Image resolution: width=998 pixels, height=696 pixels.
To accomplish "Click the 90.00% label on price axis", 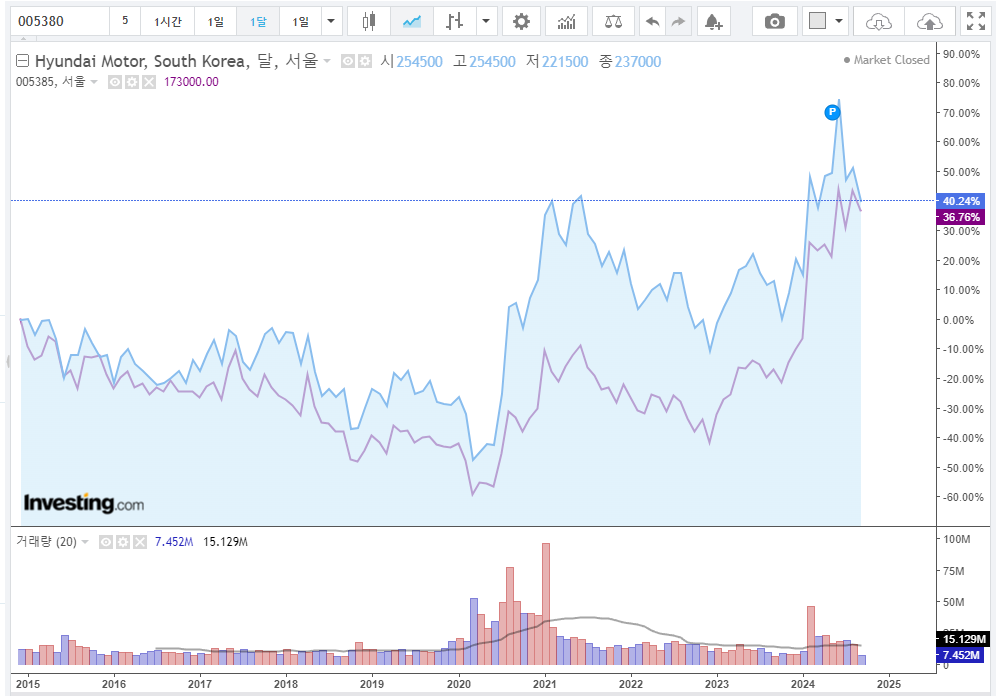I will point(961,54).
